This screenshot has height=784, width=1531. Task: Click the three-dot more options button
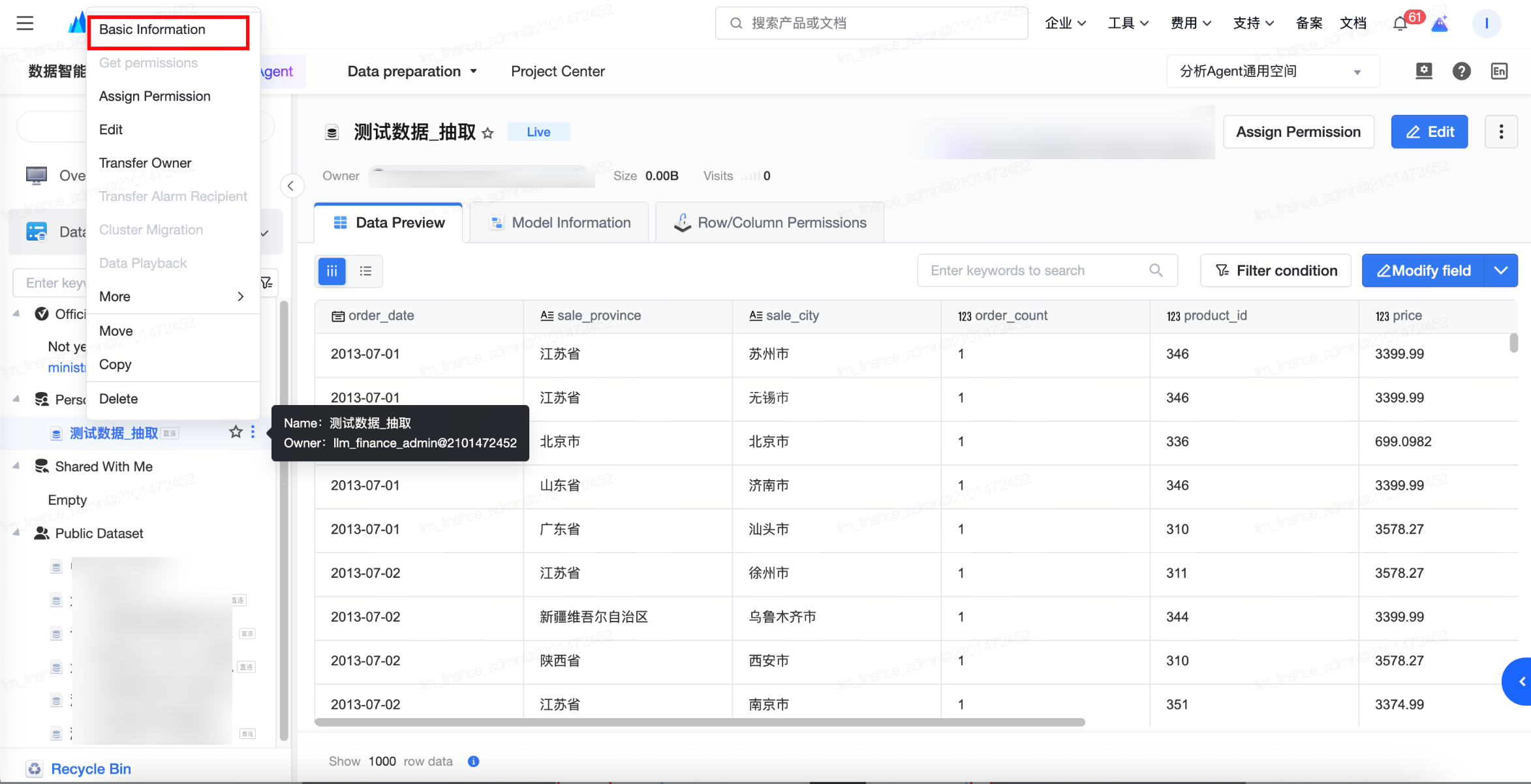pos(1501,132)
